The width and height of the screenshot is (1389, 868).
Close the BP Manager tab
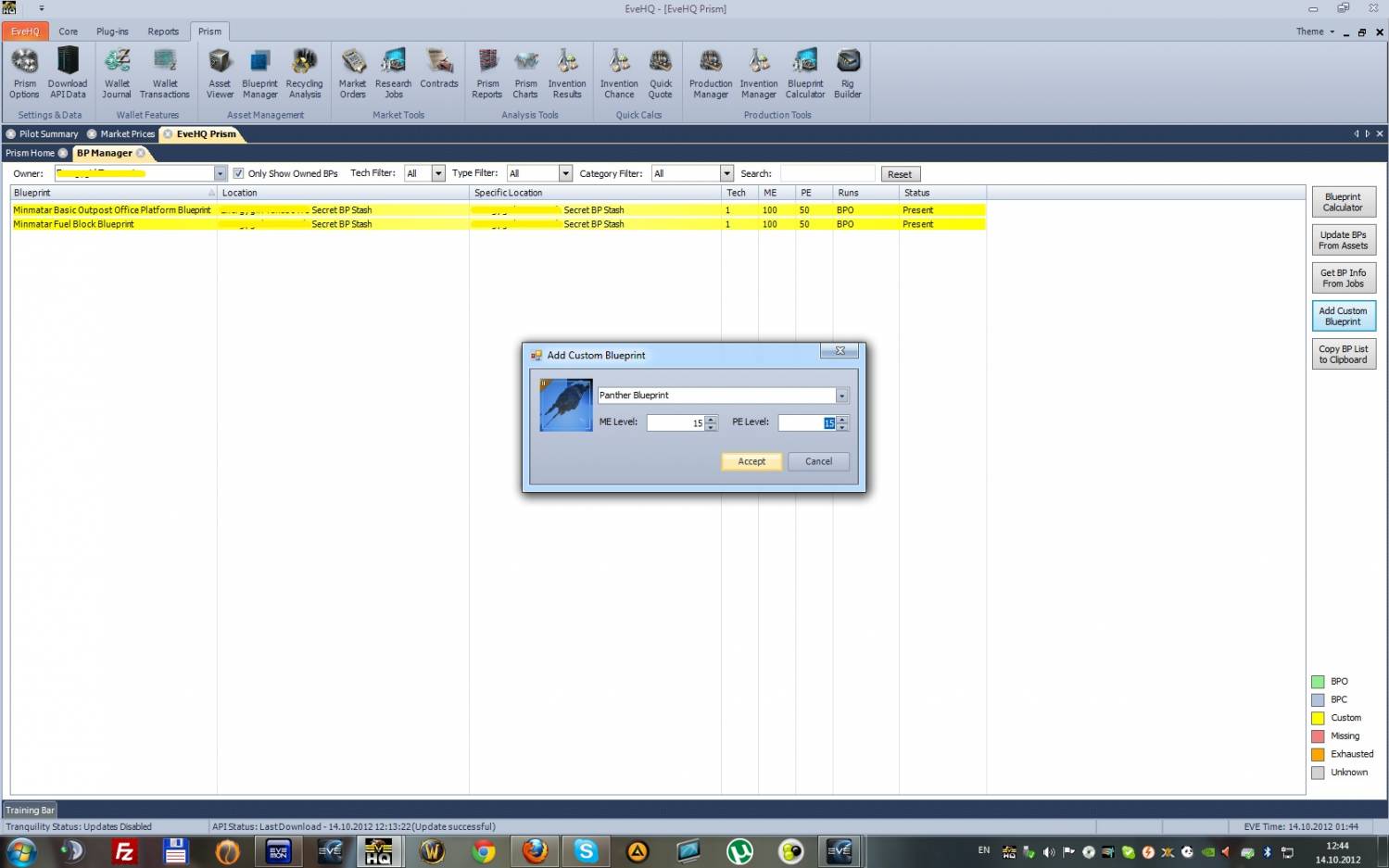click(x=141, y=153)
